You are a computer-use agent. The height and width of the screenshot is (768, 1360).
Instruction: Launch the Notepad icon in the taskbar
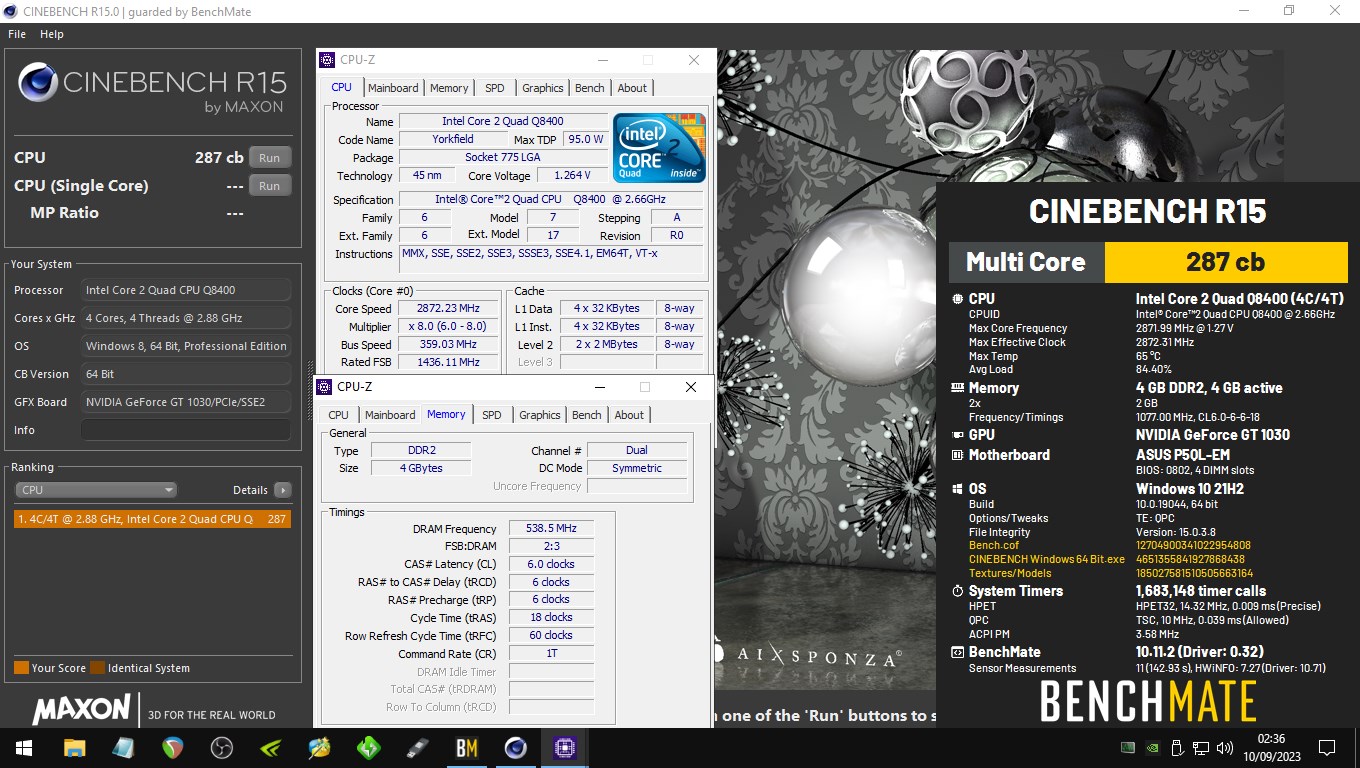click(x=123, y=747)
